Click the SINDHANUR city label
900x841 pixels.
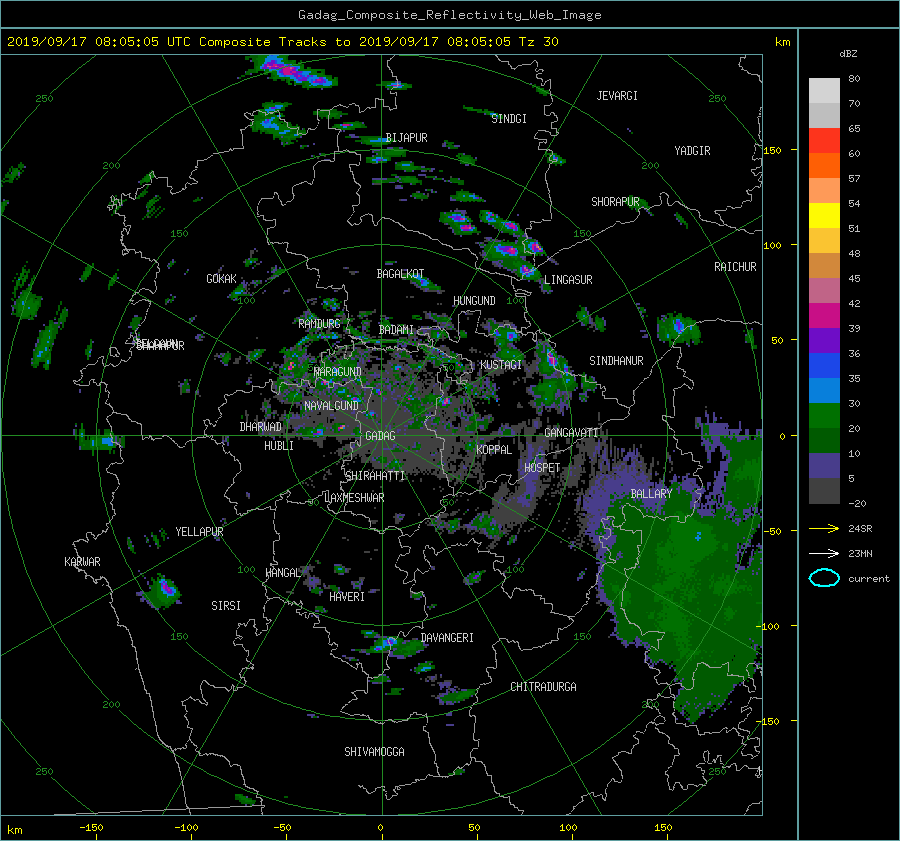tap(616, 361)
